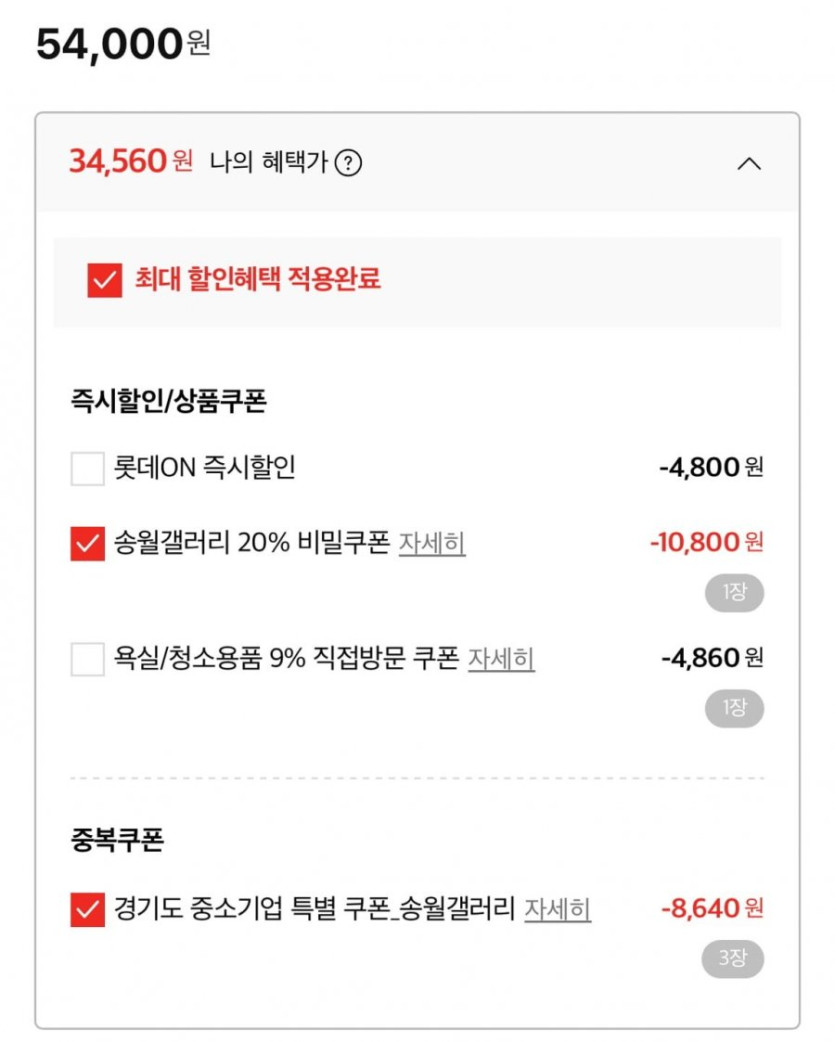Click the question mark help icon beside 나의 혜택가
Screen dimensions: 835x1042
[x=347, y=162]
